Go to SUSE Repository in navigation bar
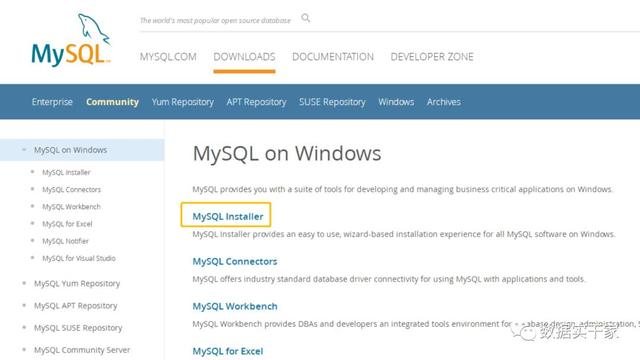The image size is (640, 360). point(332,102)
